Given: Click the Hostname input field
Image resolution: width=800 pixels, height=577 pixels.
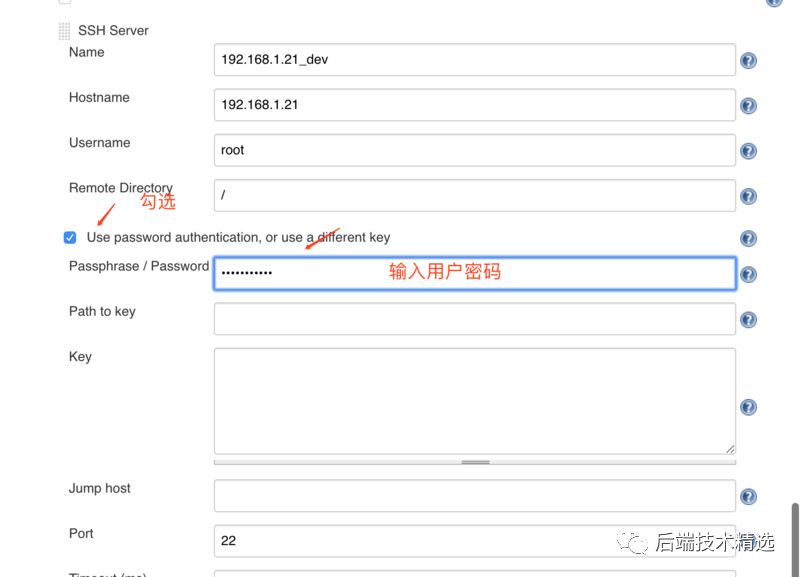Looking at the screenshot, I should [474, 105].
